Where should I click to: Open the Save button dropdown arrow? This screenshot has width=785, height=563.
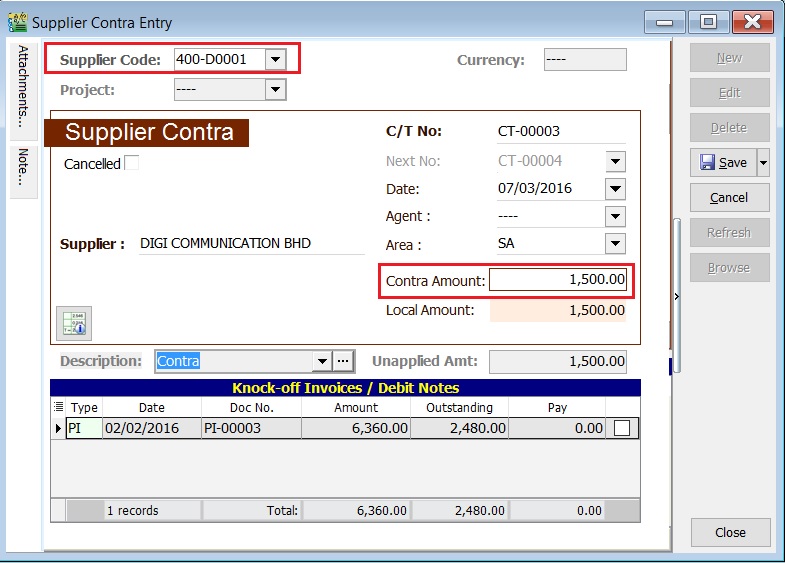tap(763, 163)
